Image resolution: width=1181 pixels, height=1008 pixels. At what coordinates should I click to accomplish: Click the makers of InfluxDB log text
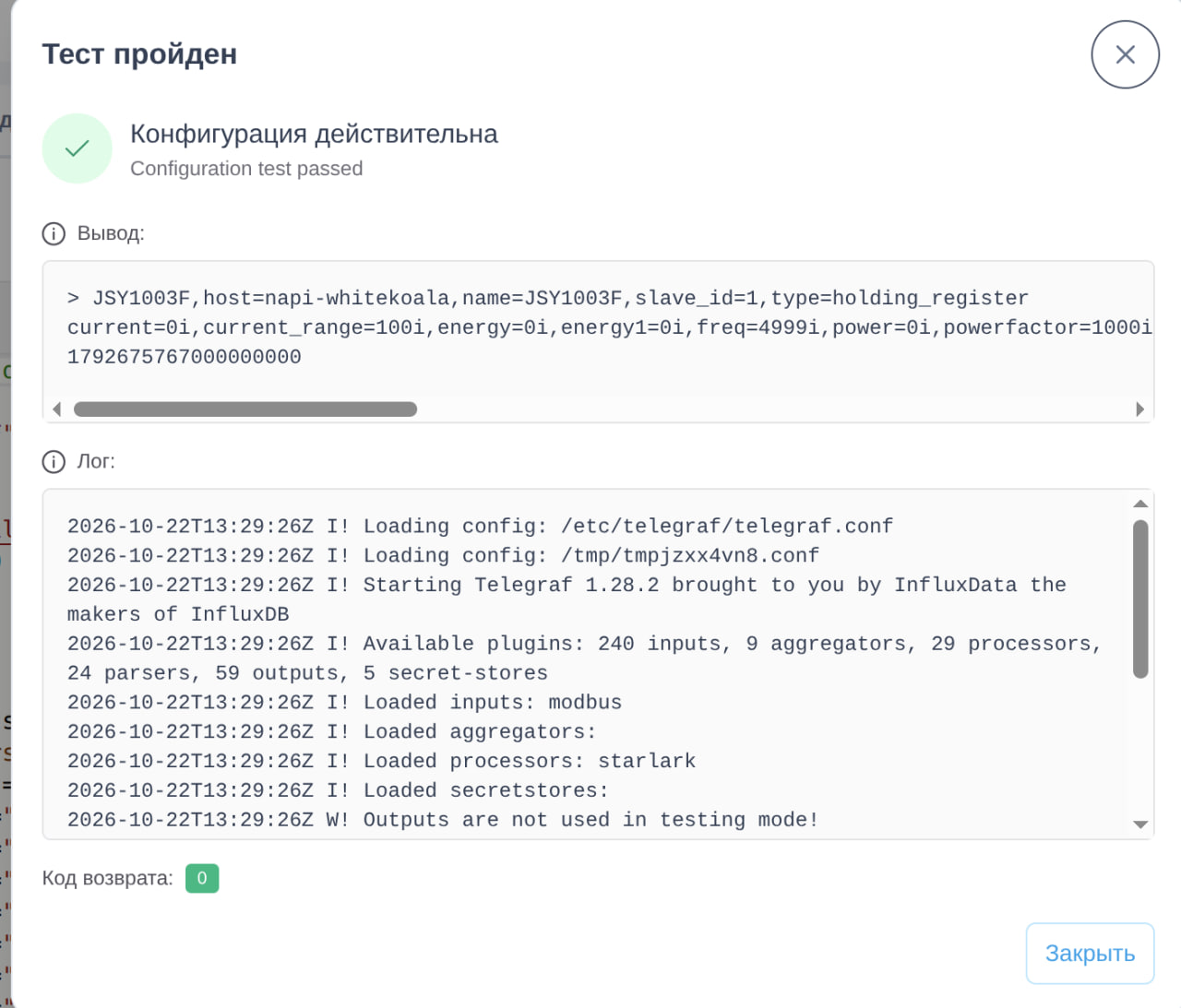click(178, 615)
